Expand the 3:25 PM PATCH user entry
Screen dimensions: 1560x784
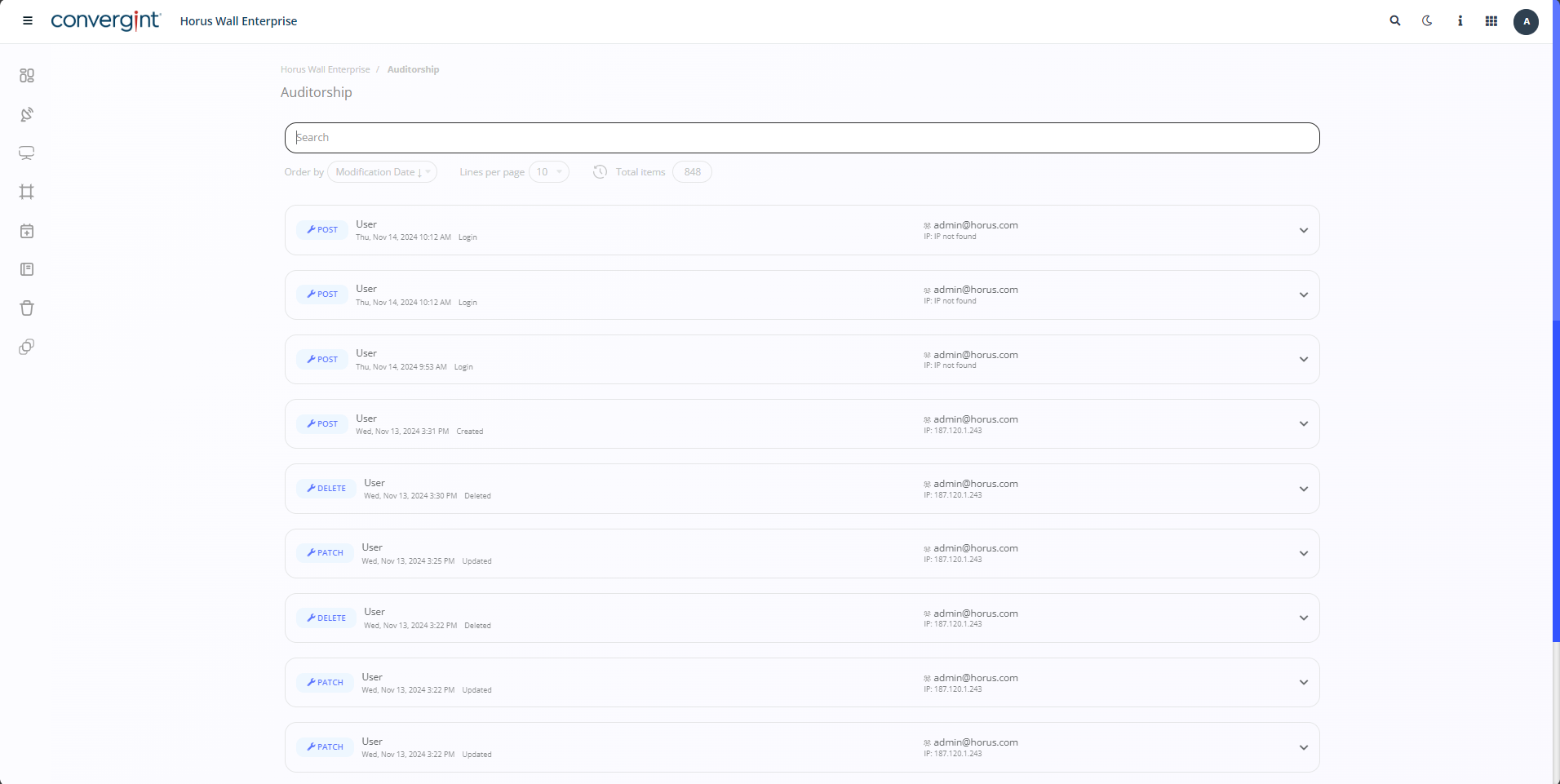tap(1303, 553)
